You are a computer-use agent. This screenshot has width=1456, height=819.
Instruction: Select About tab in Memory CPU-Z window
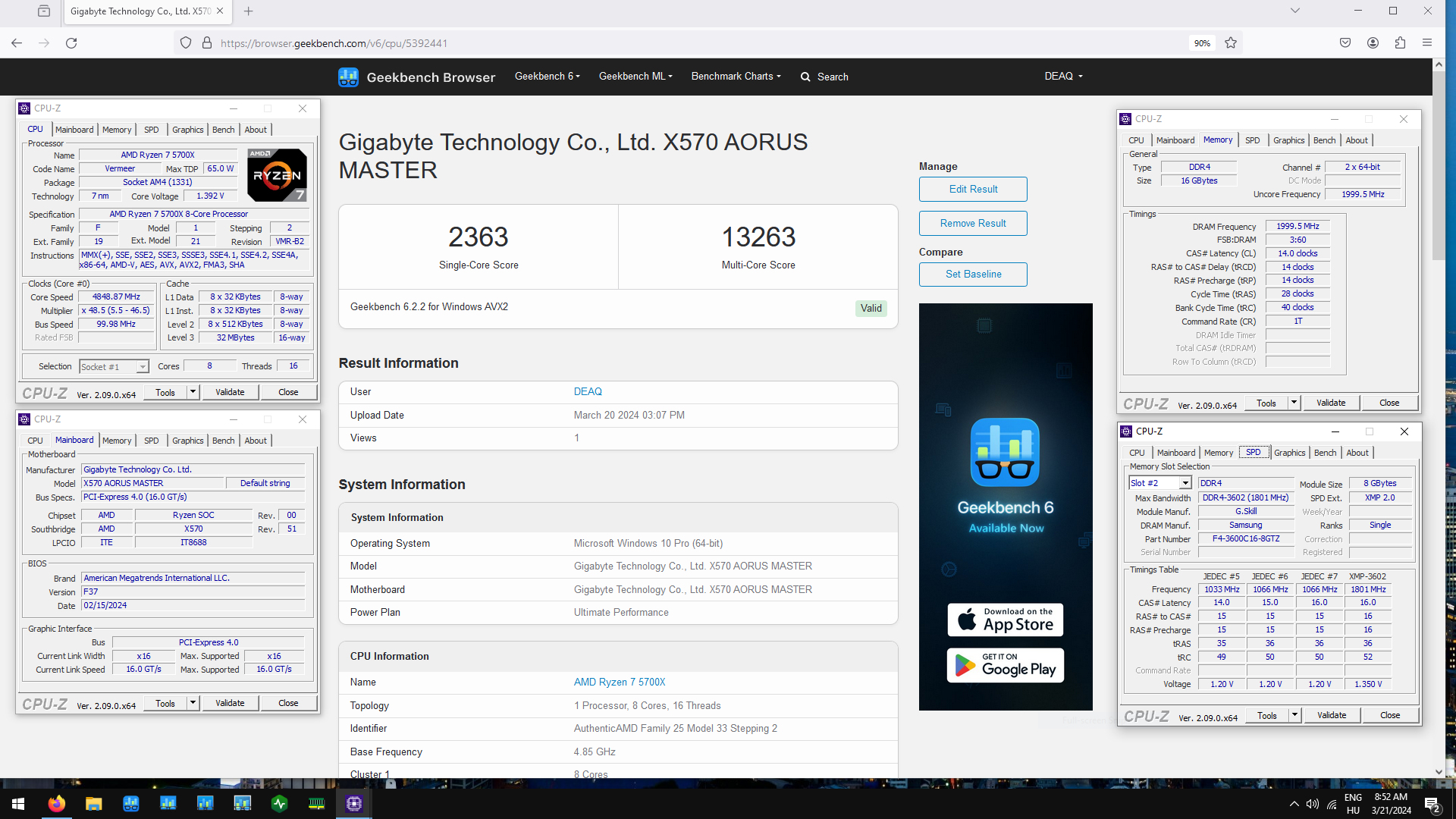[1357, 140]
